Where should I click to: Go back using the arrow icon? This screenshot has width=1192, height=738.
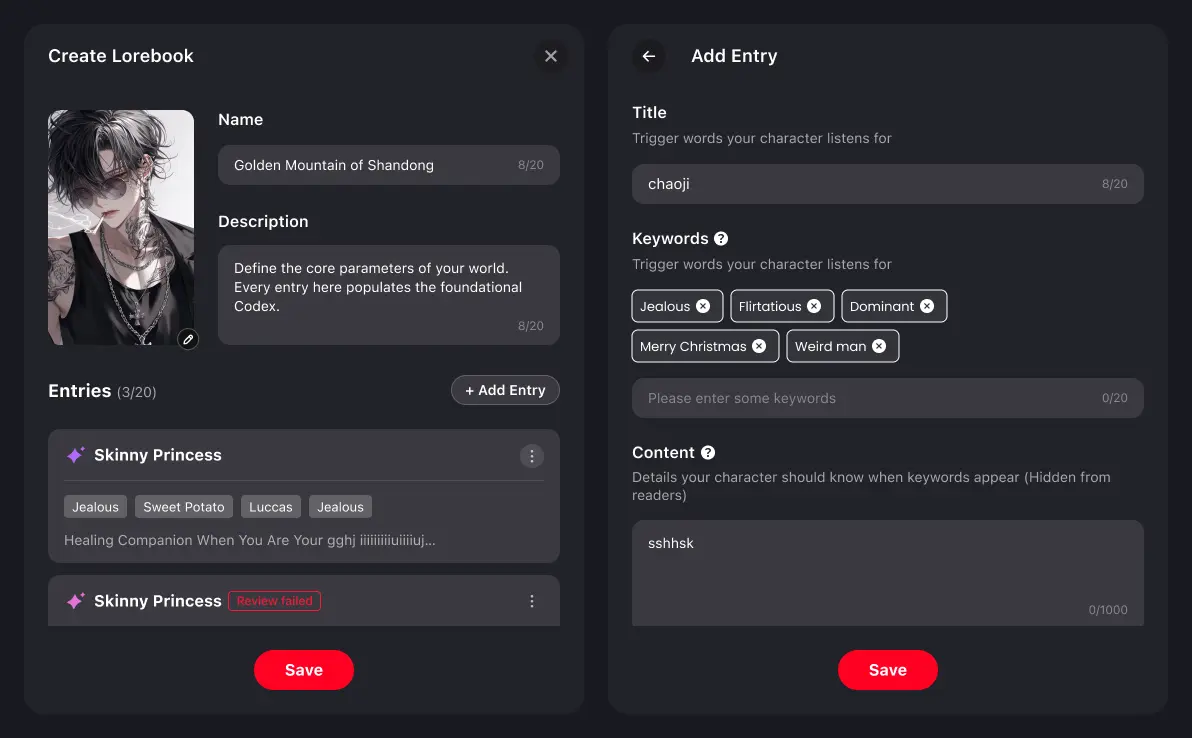pyautogui.click(x=648, y=56)
